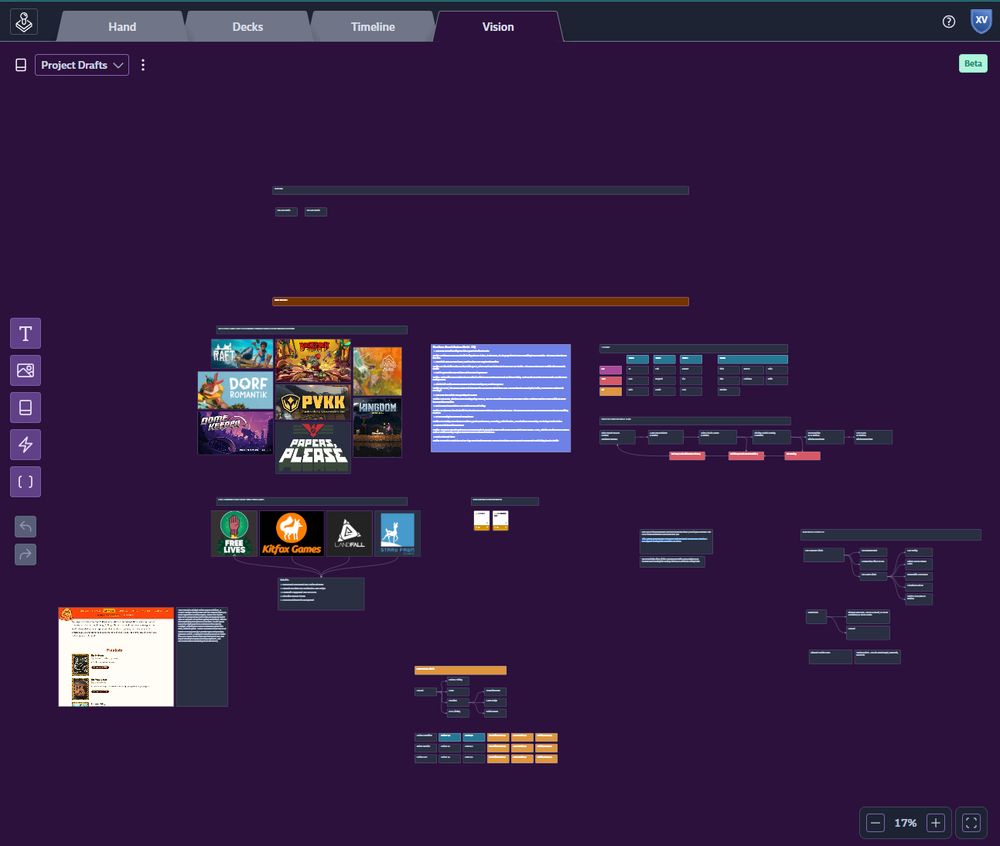
Task: Open the help question mark icon
Action: point(949,22)
